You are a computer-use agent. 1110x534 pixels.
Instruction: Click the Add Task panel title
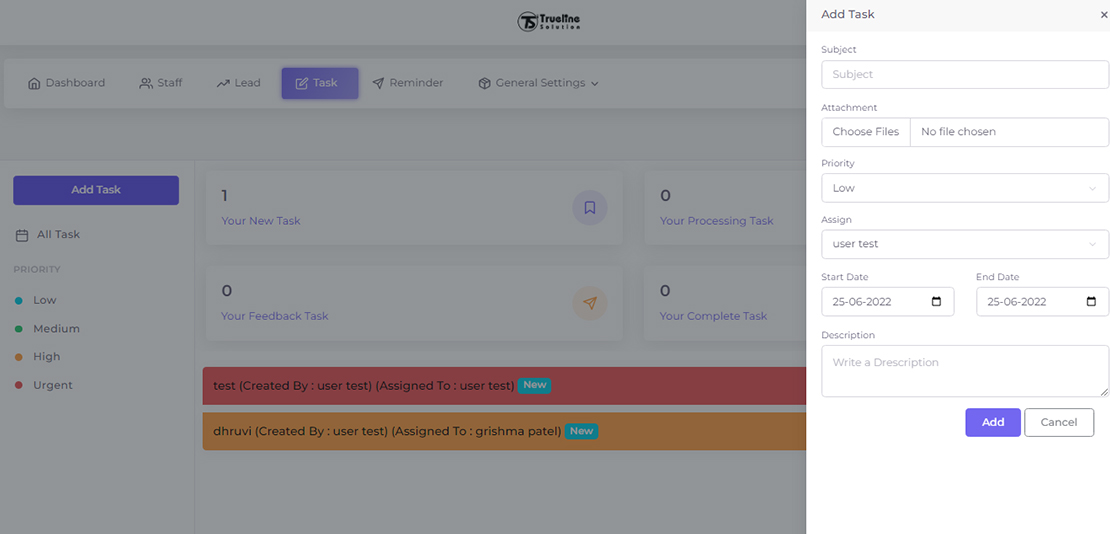pos(847,14)
